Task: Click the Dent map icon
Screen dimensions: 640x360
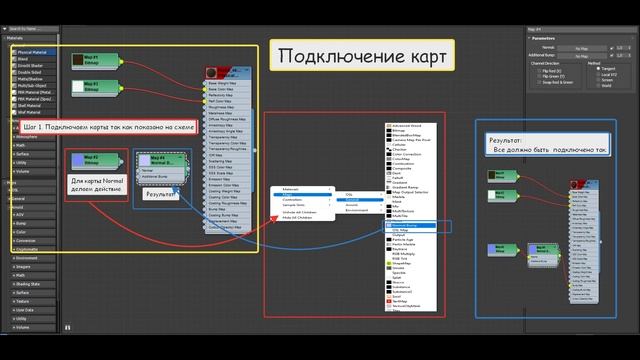Action: 389,173
